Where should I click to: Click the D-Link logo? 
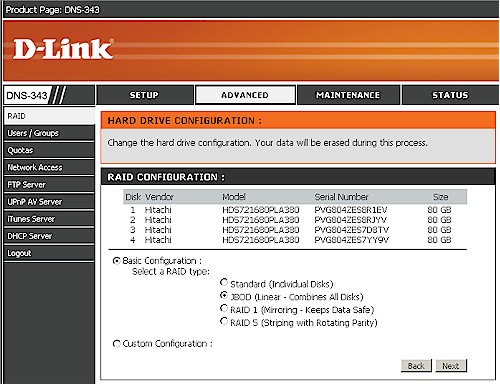click(x=63, y=49)
